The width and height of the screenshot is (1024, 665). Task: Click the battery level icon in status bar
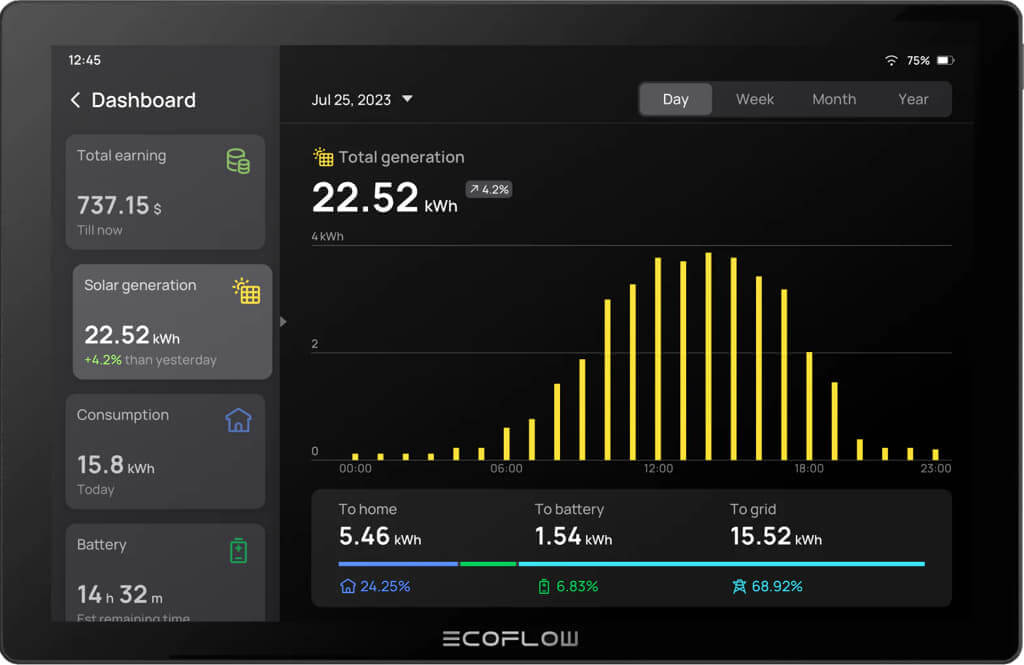click(945, 61)
